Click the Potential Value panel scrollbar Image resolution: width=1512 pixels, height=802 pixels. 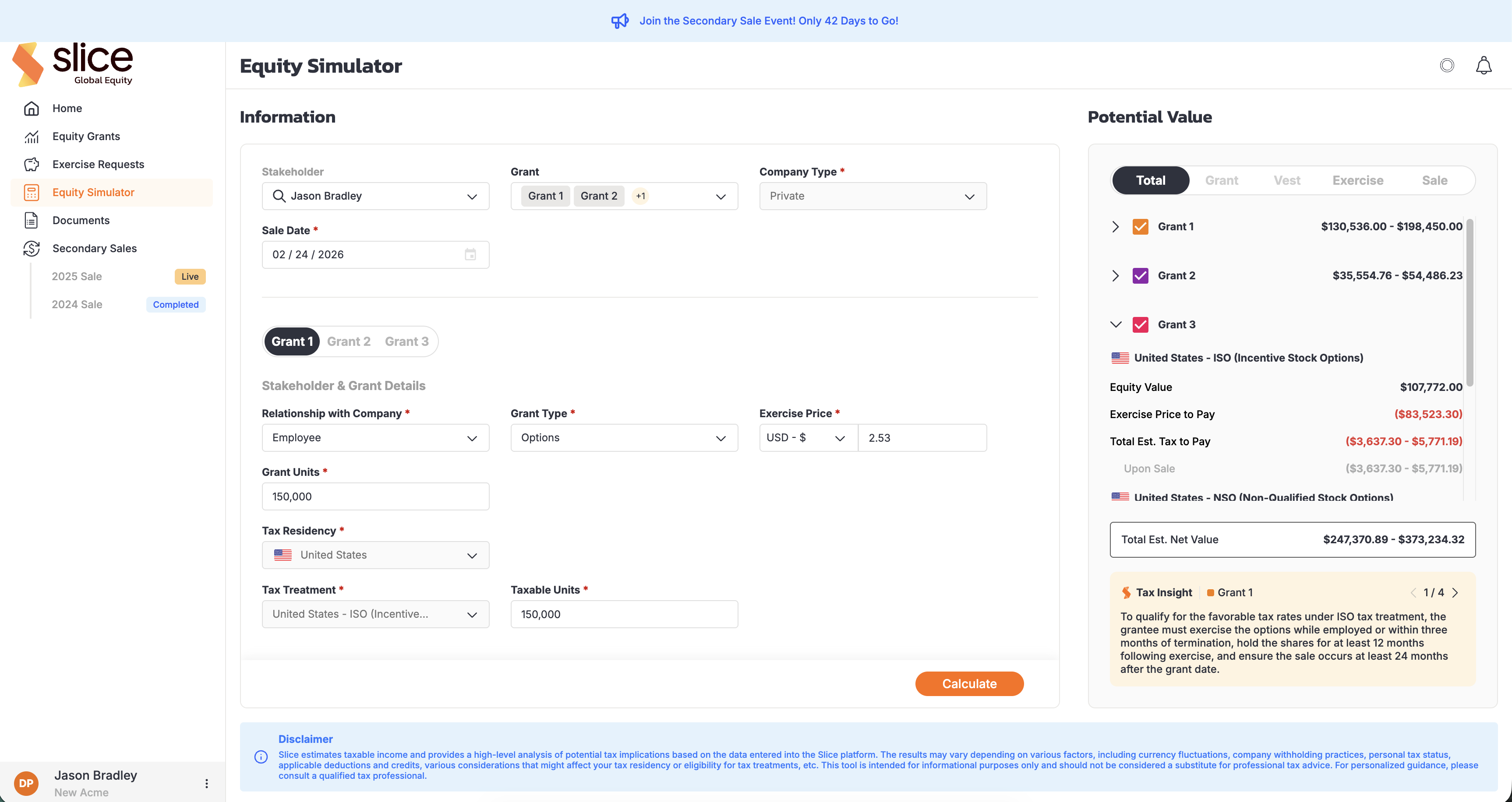click(x=1469, y=303)
